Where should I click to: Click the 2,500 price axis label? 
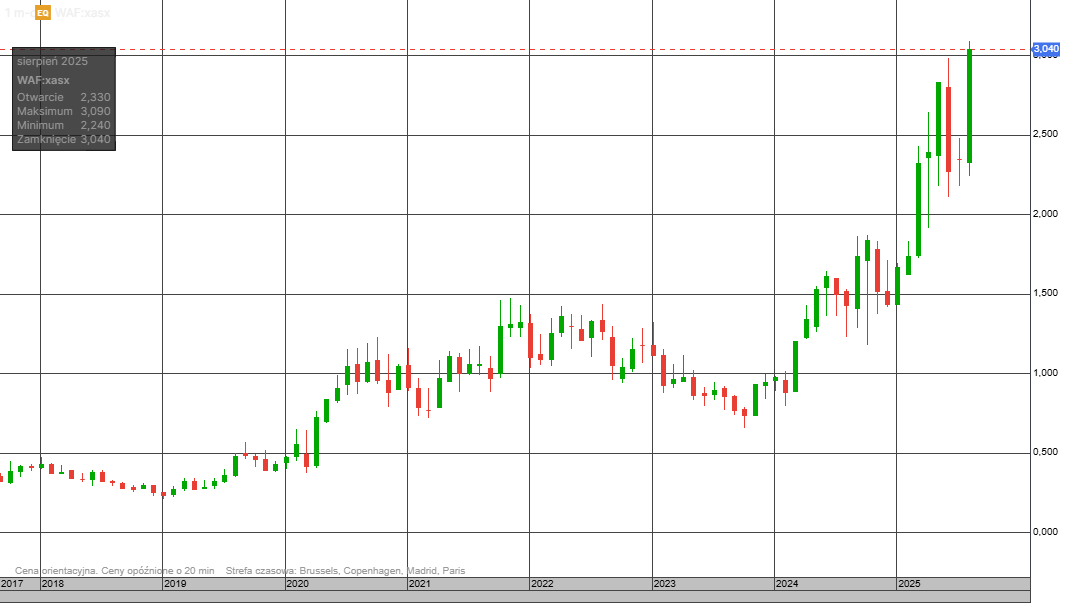tap(1045, 134)
